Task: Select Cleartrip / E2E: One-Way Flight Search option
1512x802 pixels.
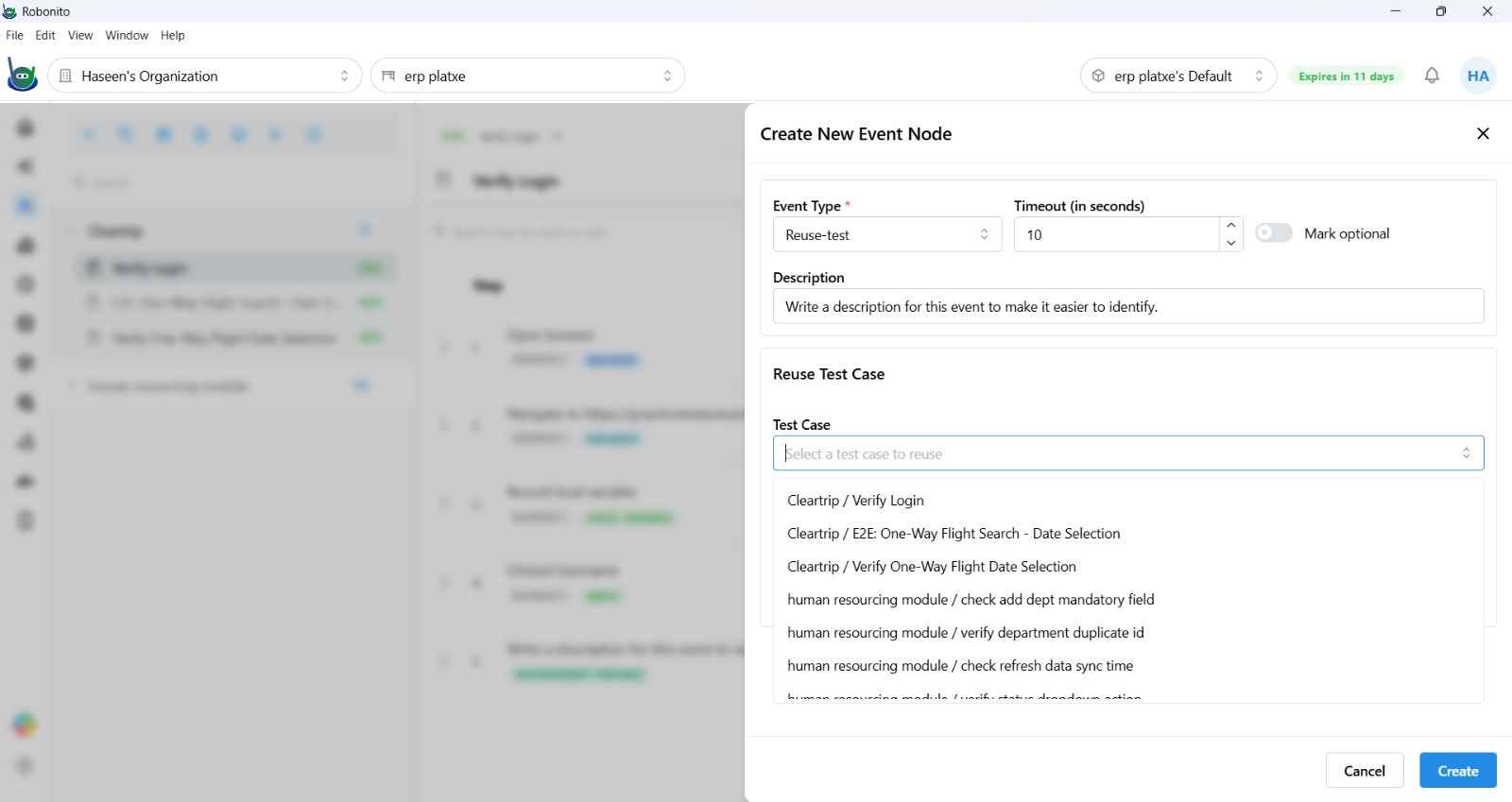Action: [x=1128, y=534]
